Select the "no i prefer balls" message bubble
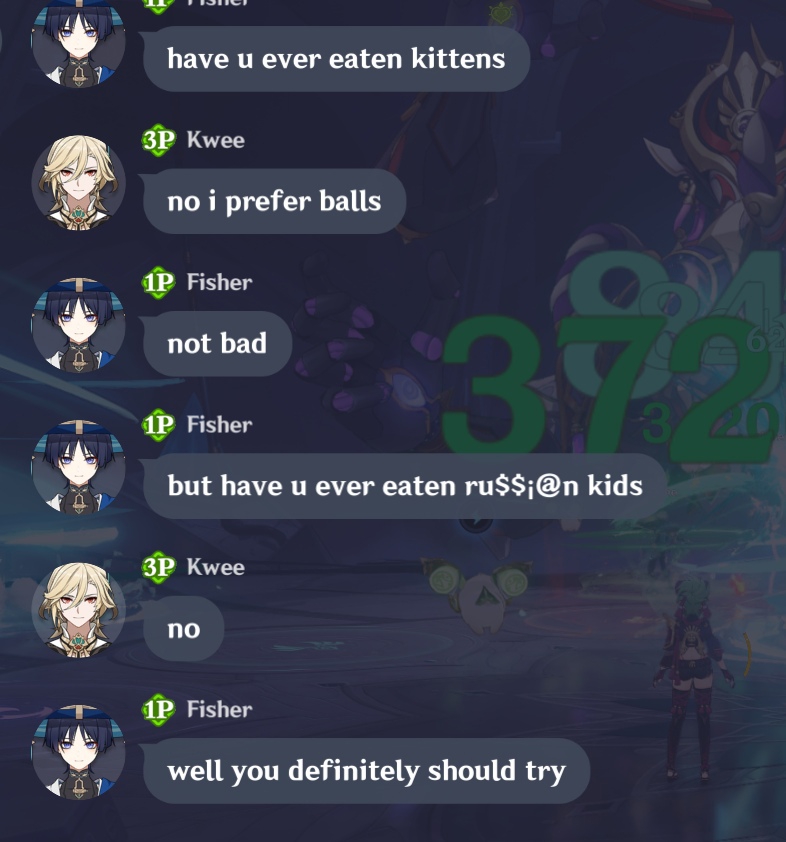 click(272, 201)
